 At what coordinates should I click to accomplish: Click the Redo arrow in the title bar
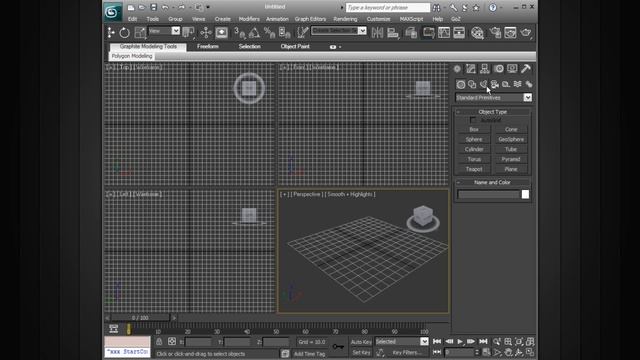tap(181, 7)
